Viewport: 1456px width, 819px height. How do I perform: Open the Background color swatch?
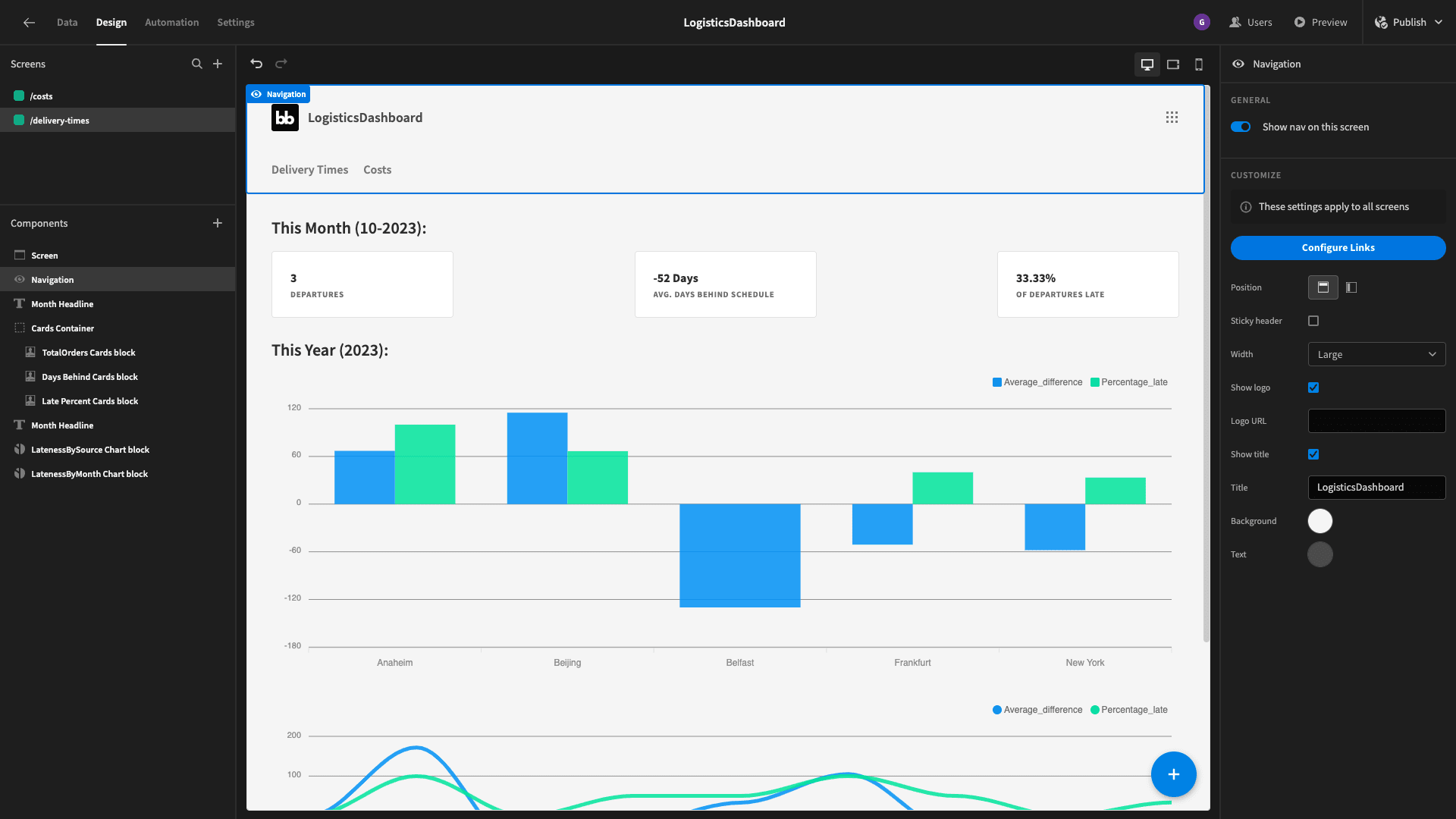point(1320,521)
